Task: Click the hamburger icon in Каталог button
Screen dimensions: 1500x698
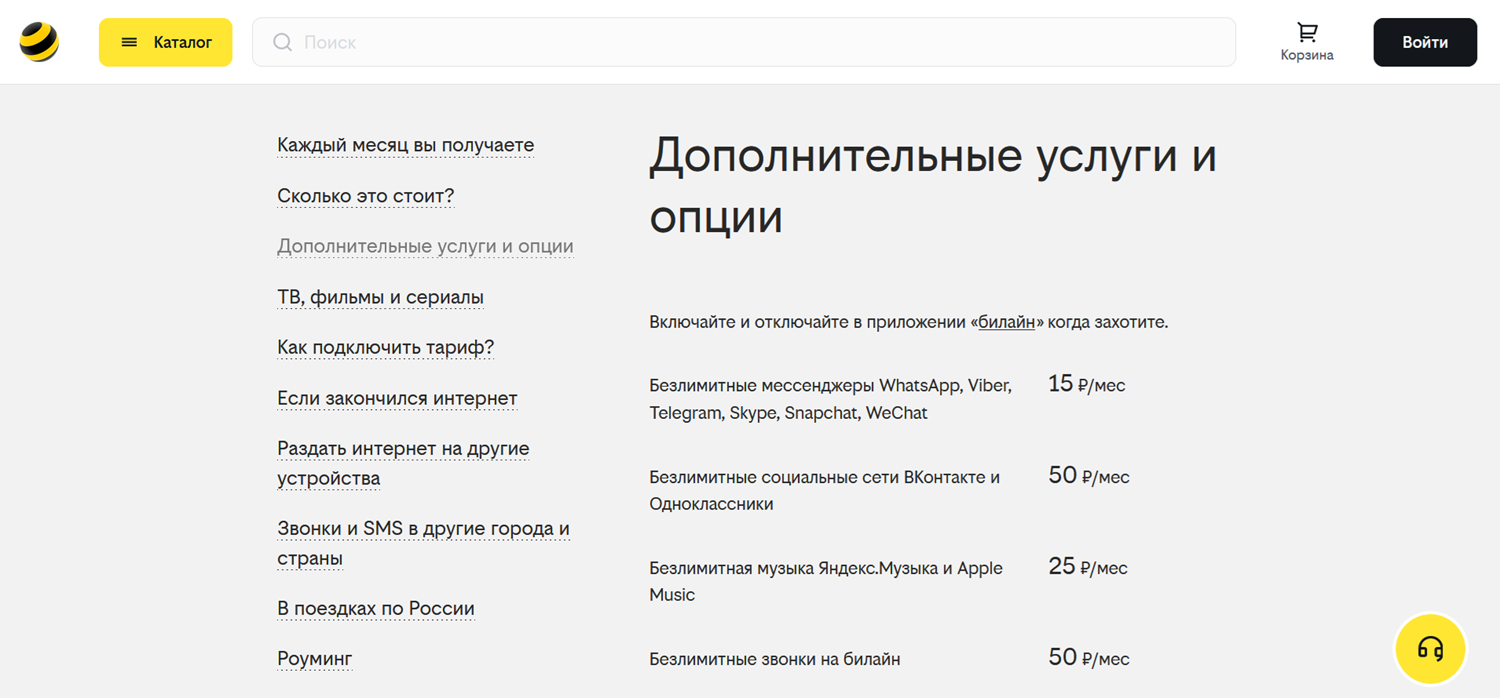Action: coord(129,42)
